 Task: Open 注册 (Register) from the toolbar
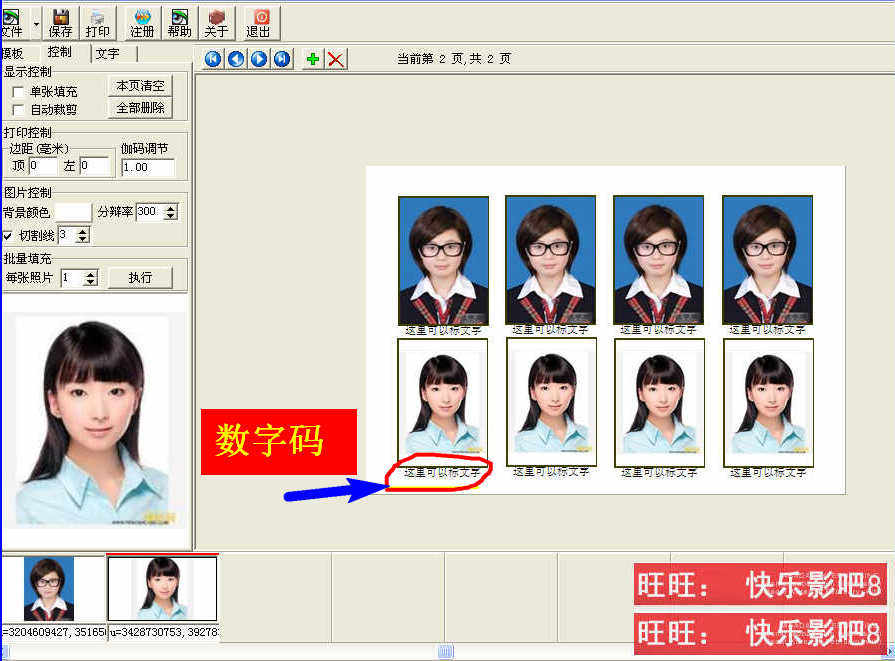pyautogui.click(x=142, y=22)
